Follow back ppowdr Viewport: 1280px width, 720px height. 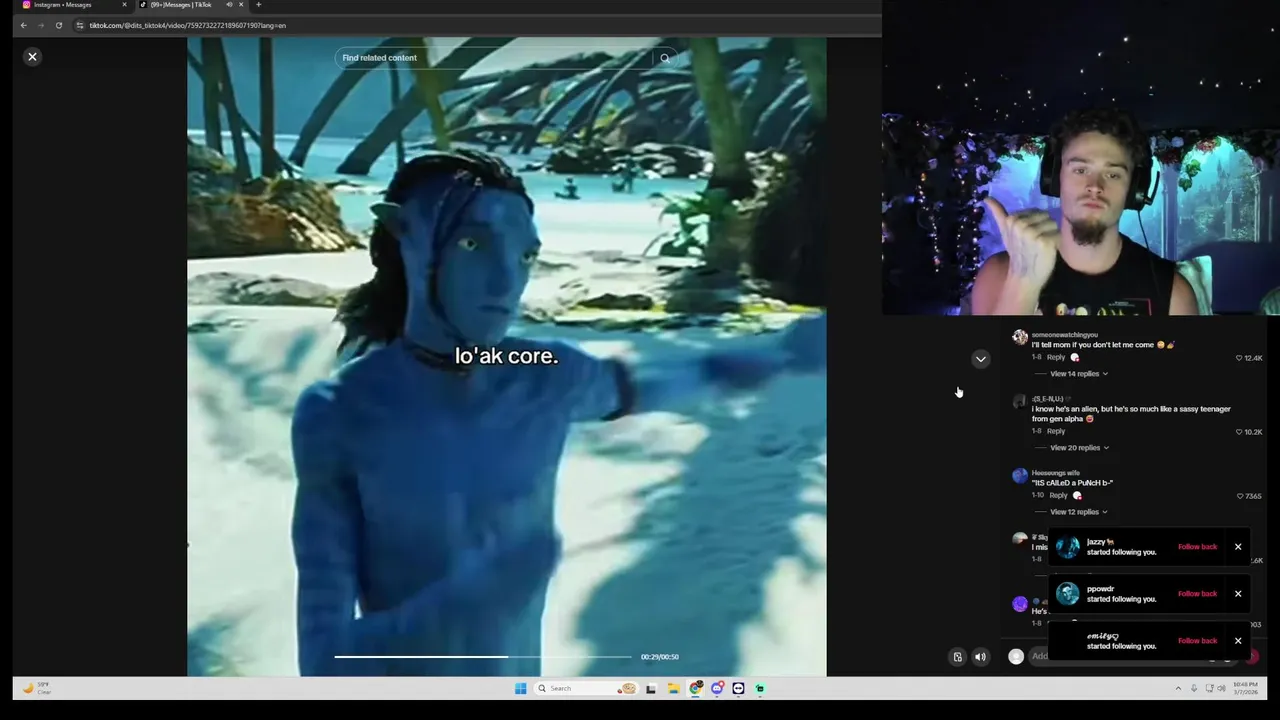1197,594
